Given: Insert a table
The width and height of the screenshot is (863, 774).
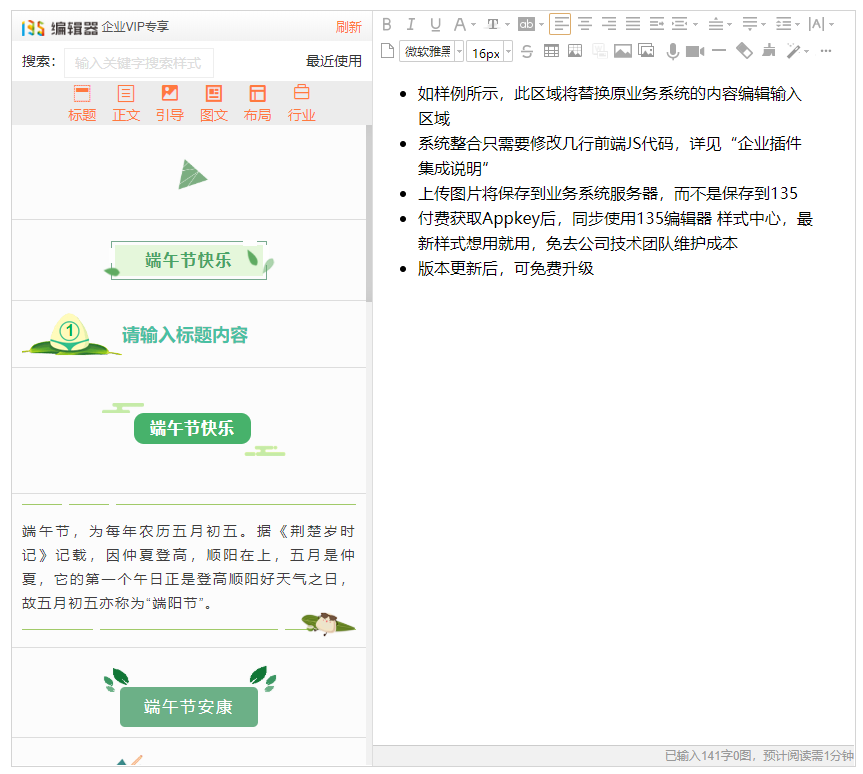Looking at the screenshot, I should tap(551, 51).
